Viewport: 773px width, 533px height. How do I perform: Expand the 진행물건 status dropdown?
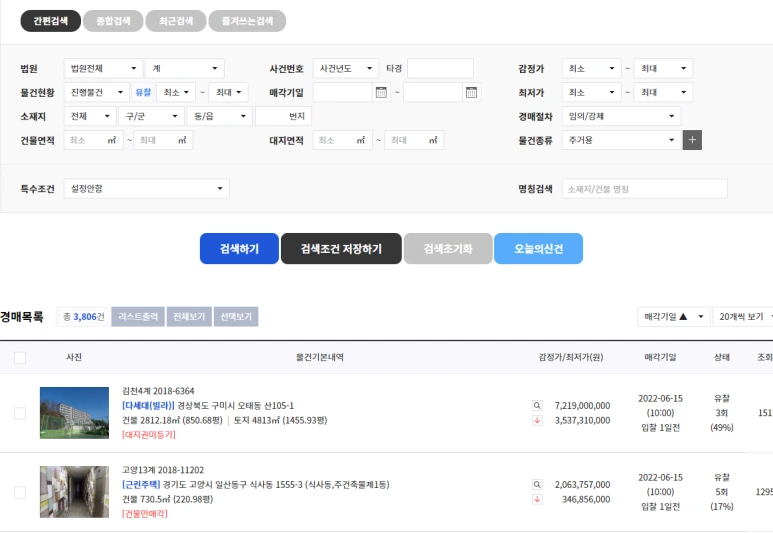(x=97, y=92)
